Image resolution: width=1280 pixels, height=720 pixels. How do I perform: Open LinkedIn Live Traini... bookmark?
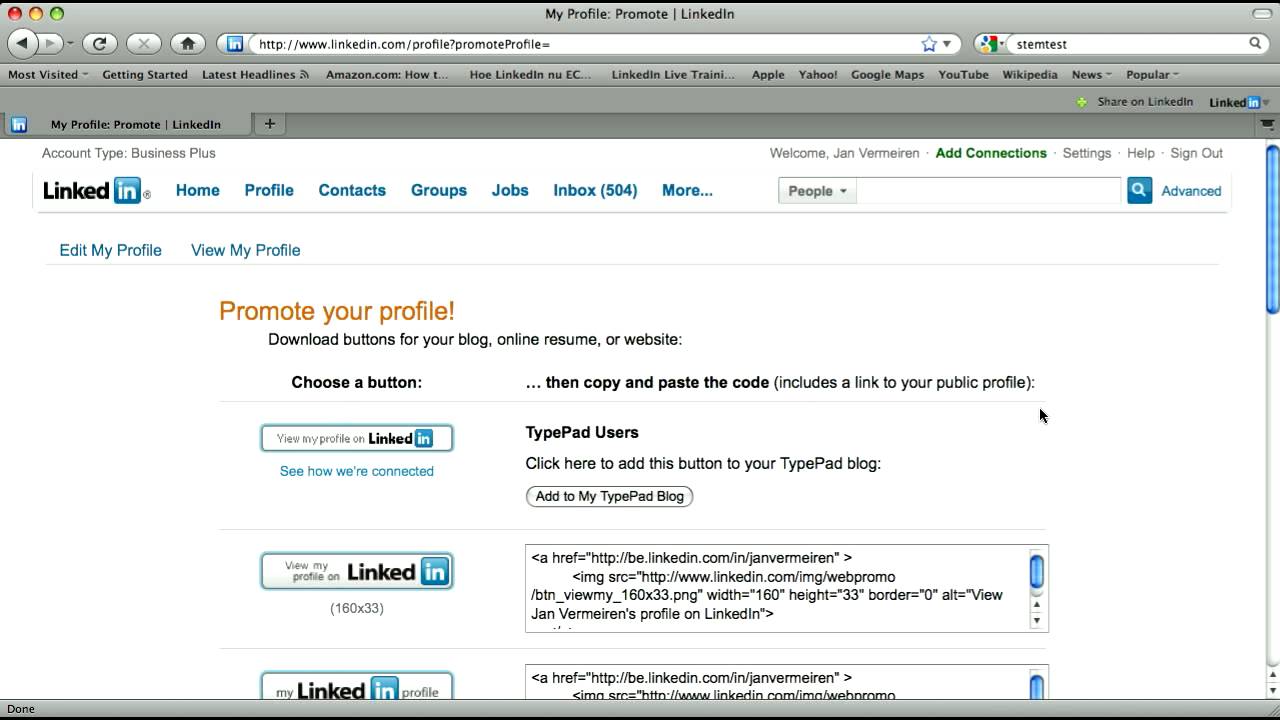coord(673,74)
